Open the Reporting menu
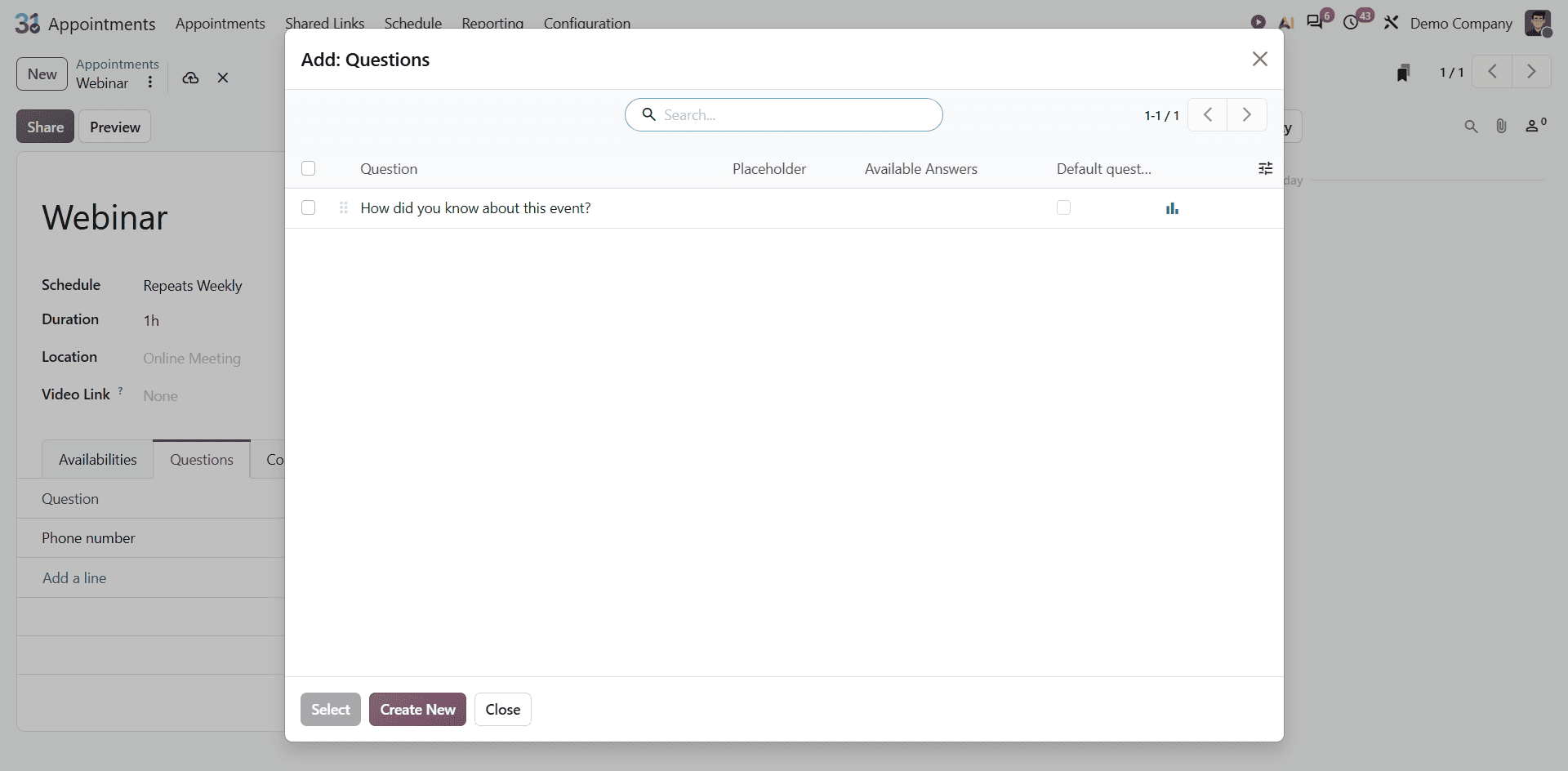The width and height of the screenshot is (1568, 771). [492, 23]
